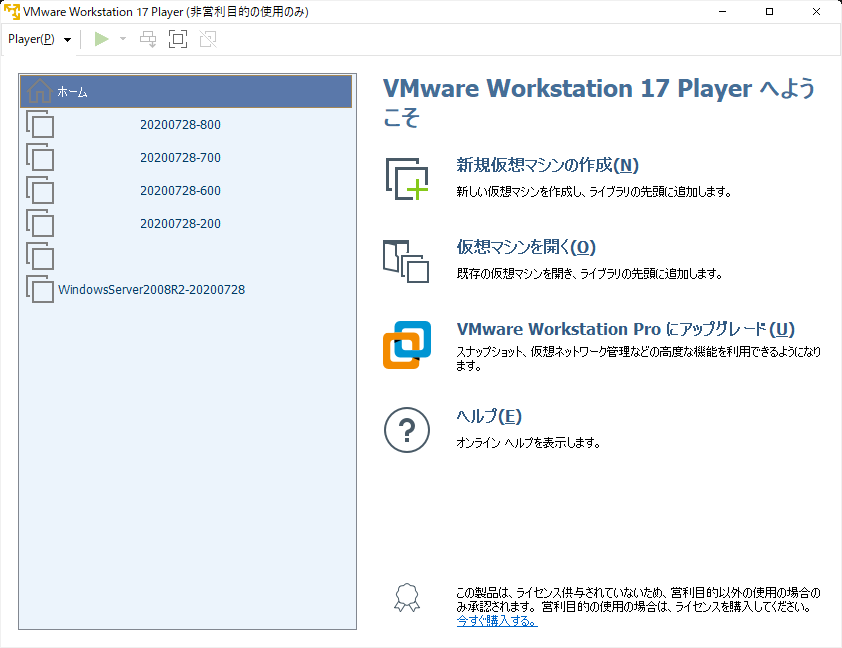
Task: Click the Unity mode toolbar icon
Action: [x=208, y=39]
